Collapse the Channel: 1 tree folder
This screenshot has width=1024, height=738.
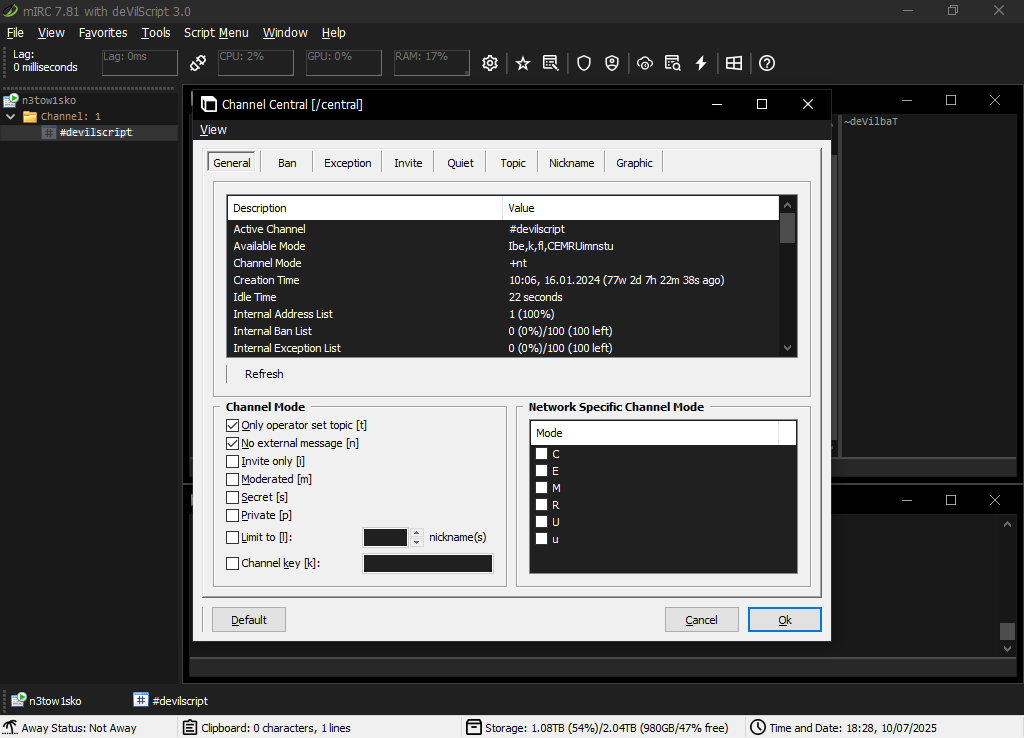point(10,116)
